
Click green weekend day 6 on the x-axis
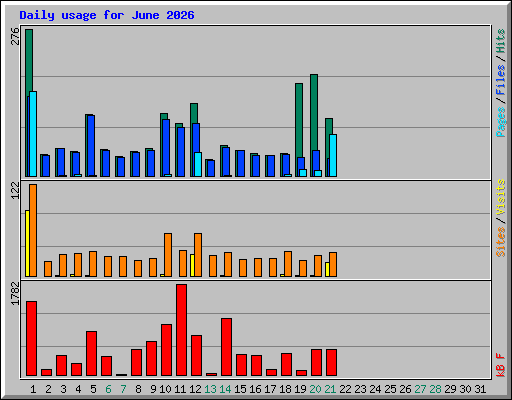click(108, 389)
